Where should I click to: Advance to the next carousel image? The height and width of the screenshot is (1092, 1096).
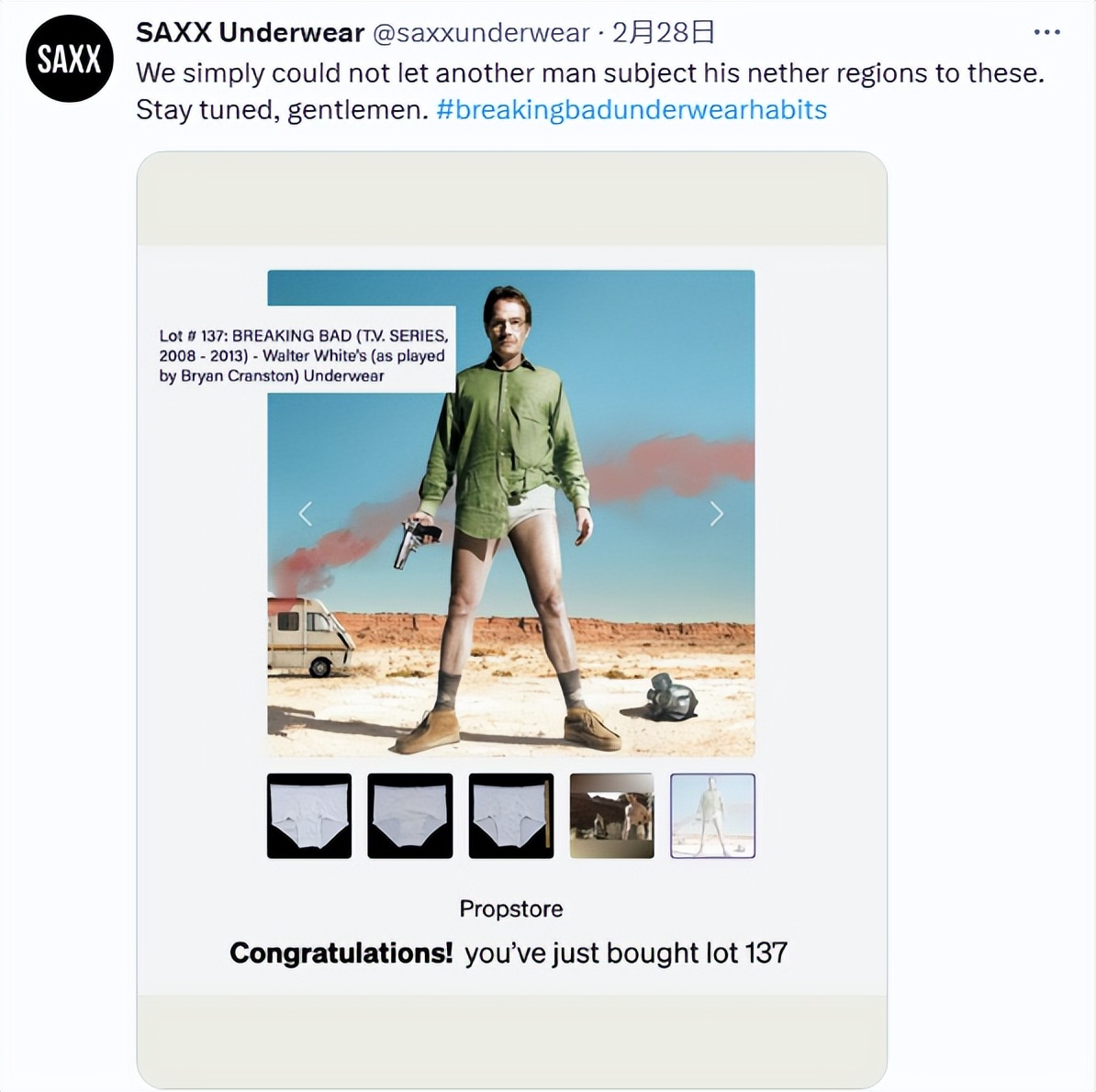[x=717, y=514]
